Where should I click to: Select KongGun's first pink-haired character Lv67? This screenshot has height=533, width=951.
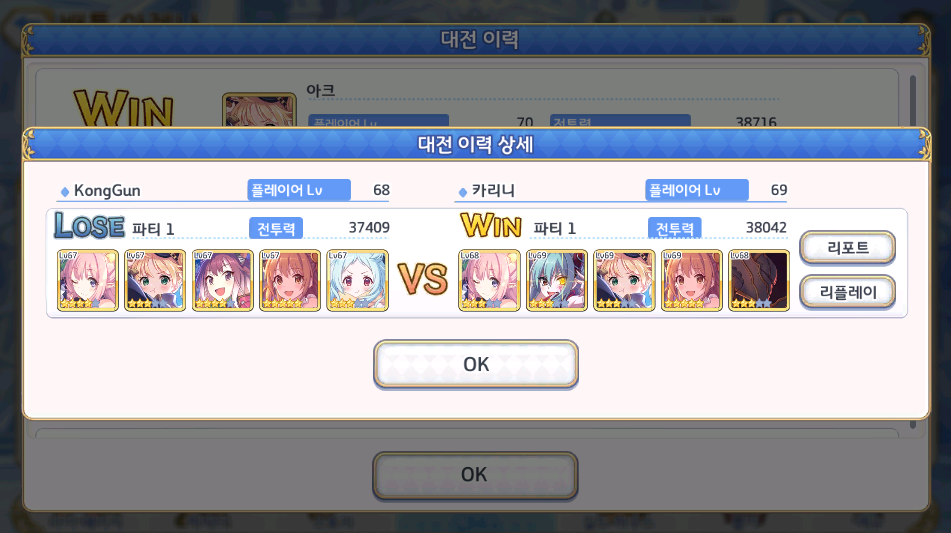click(87, 280)
